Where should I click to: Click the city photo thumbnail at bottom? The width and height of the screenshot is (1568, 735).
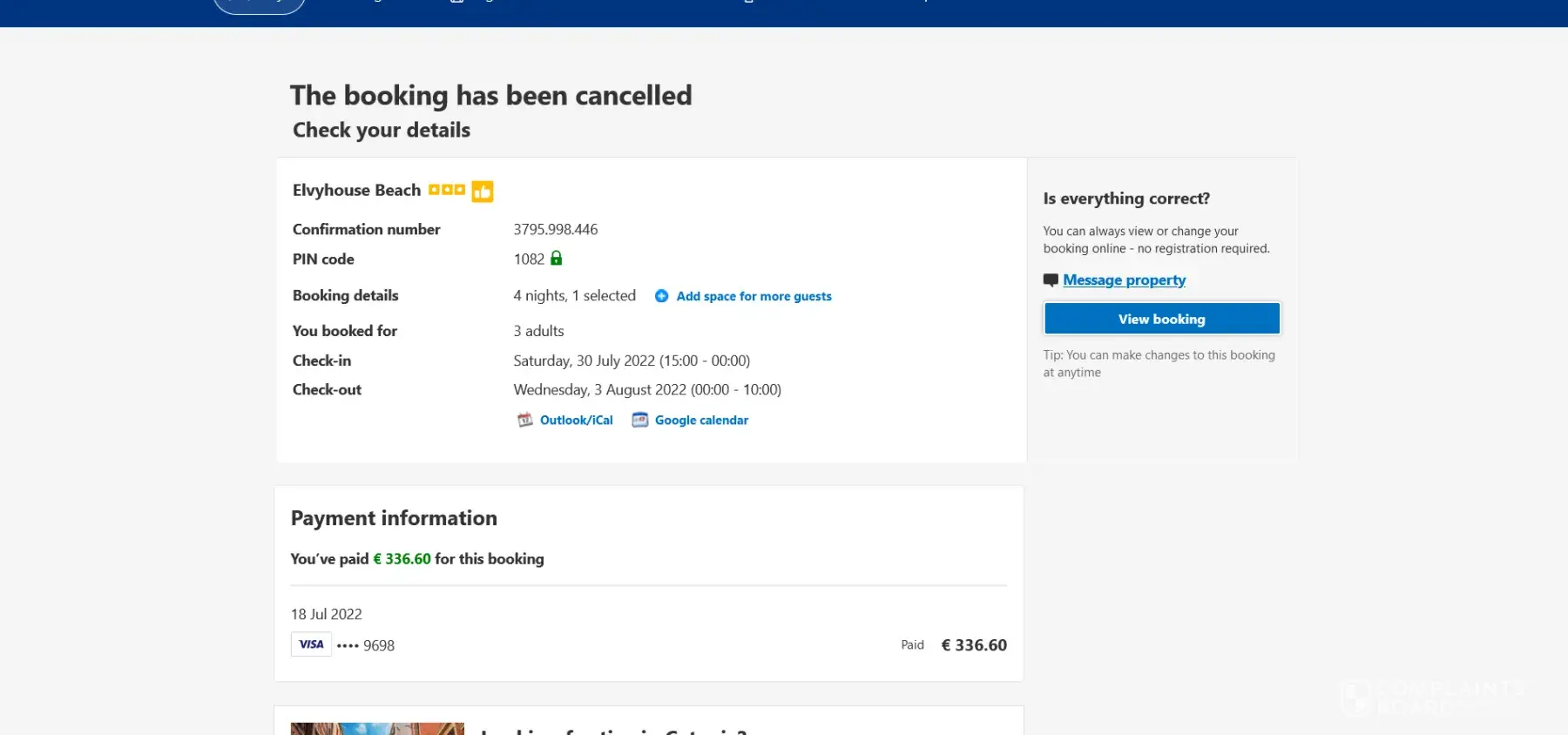pos(377,728)
